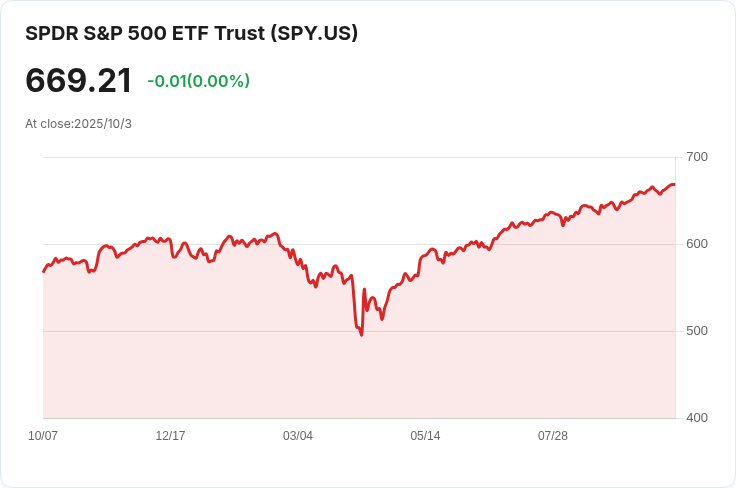Click the 03/04 date axis label
Image resolution: width=736 pixels, height=488 pixels.
click(298, 436)
